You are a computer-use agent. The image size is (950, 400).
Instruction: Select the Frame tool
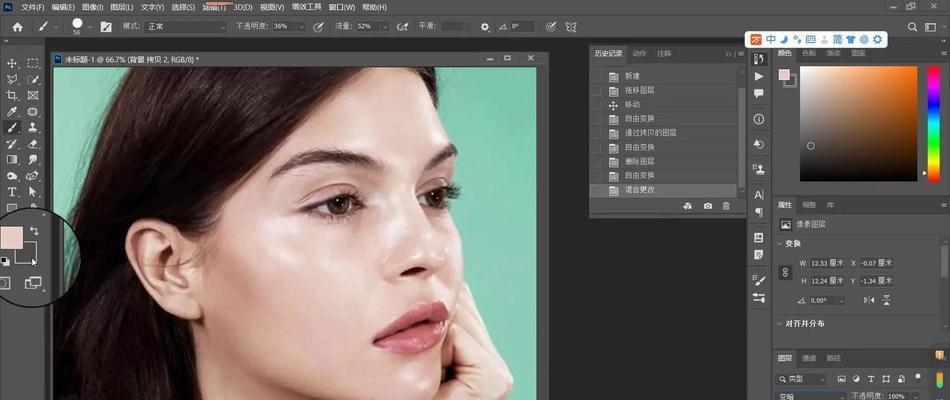pyautogui.click(x=33, y=96)
